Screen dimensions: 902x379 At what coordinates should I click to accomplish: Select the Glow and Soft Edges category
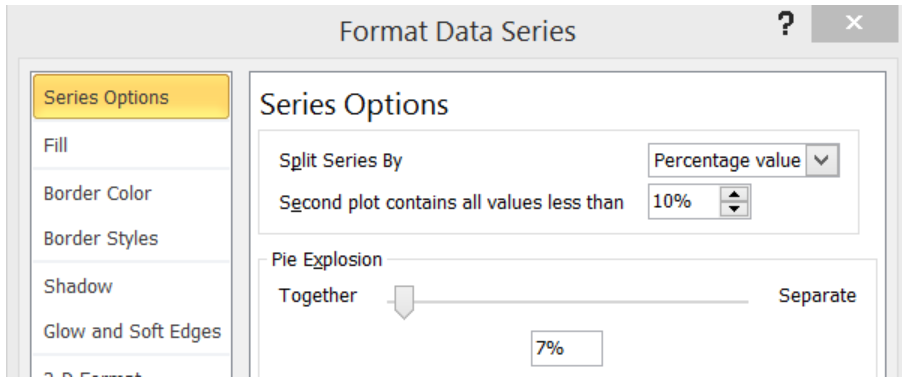[131, 331]
